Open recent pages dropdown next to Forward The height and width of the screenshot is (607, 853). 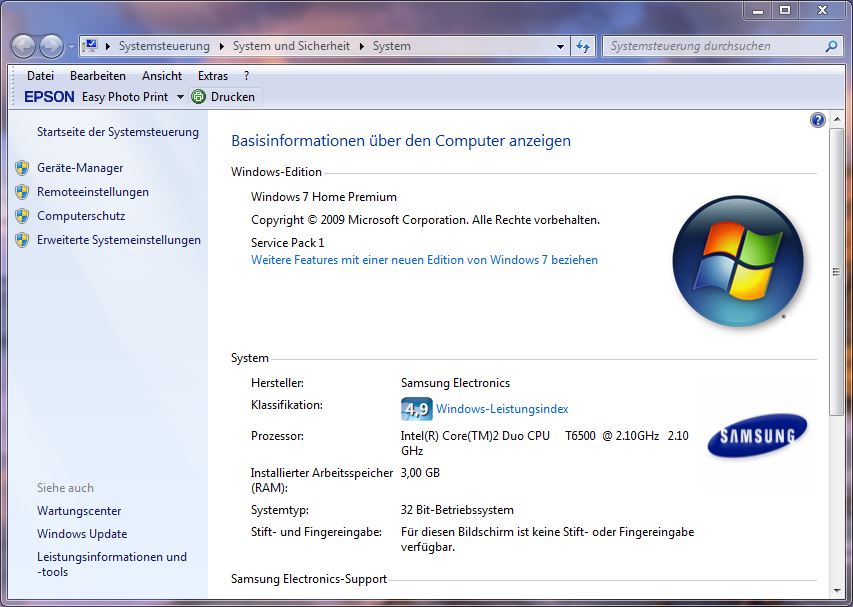pos(71,47)
